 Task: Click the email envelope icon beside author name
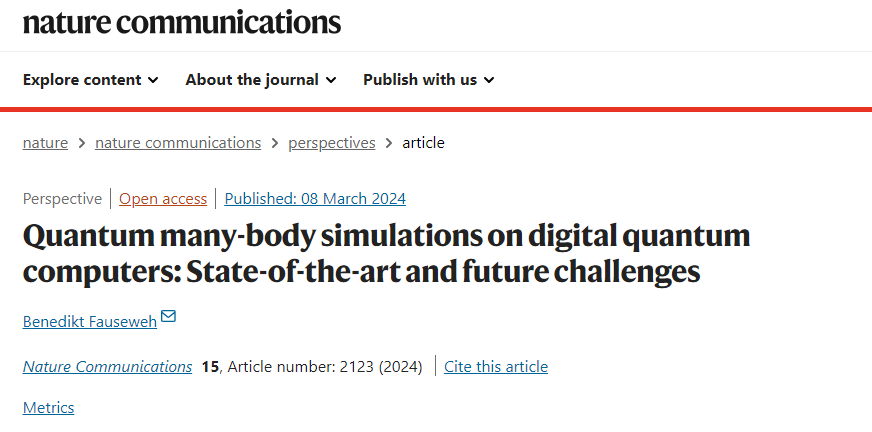point(168,316)
